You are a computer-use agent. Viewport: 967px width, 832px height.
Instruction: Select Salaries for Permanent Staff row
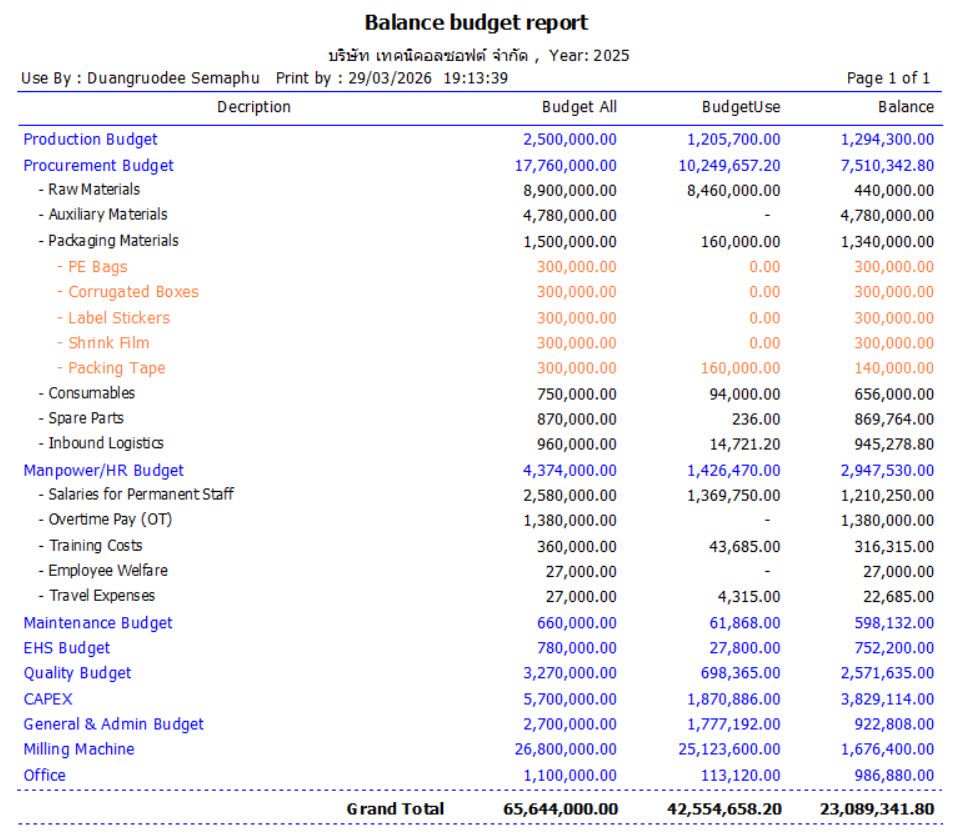point(141,495)
